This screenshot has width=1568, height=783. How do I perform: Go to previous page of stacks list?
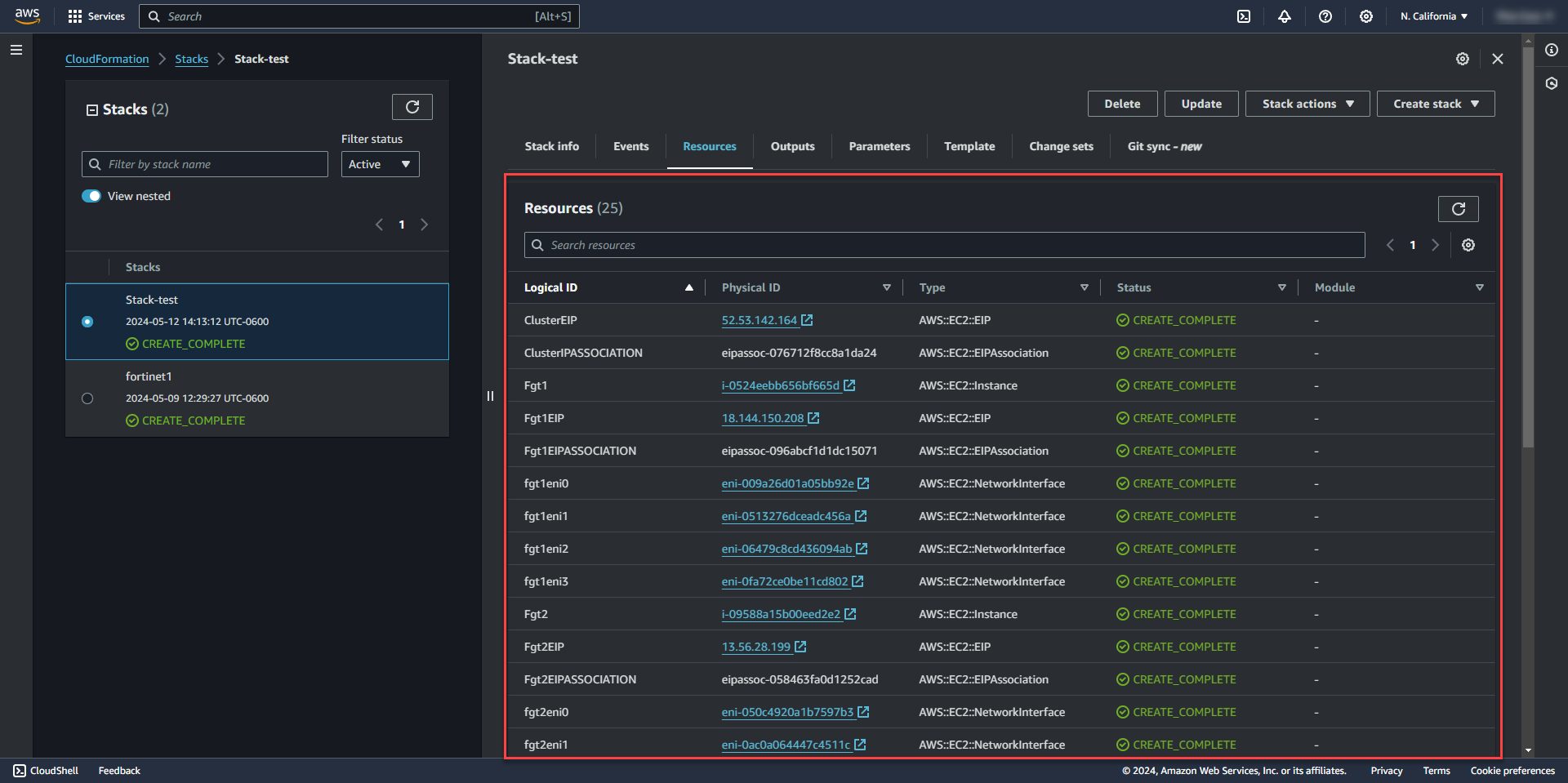(x=379, y=225)
